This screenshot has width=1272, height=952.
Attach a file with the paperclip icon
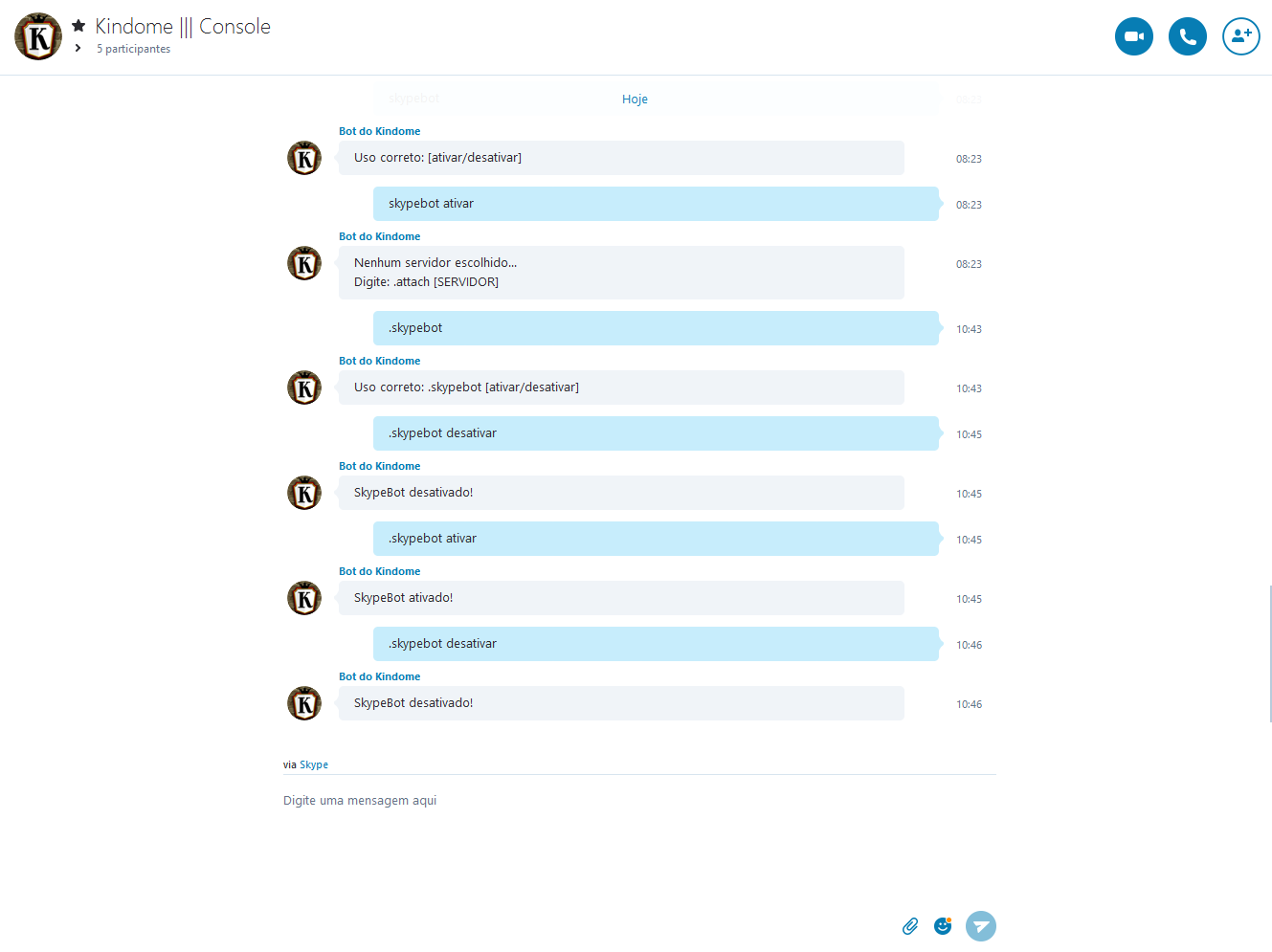[910, 926]
